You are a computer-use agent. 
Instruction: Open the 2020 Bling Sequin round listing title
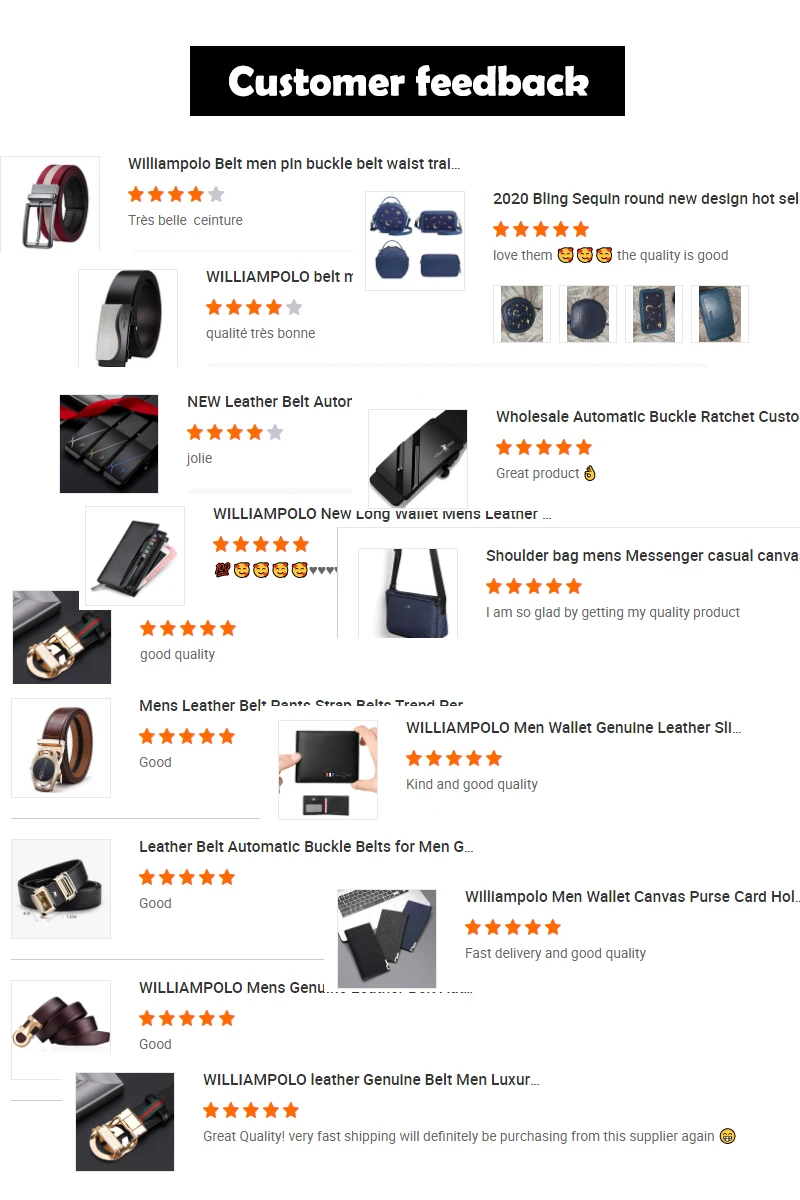click(x=646, y=199)
